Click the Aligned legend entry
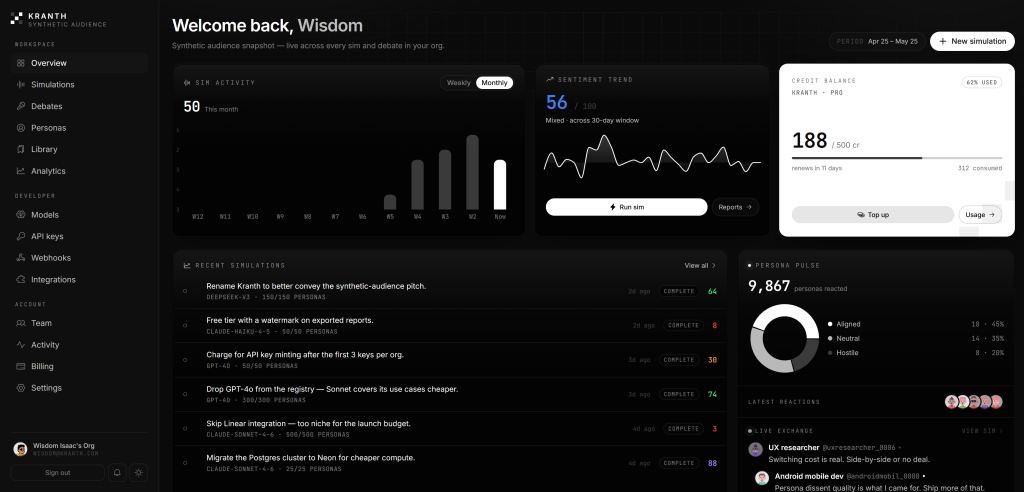 916,324
